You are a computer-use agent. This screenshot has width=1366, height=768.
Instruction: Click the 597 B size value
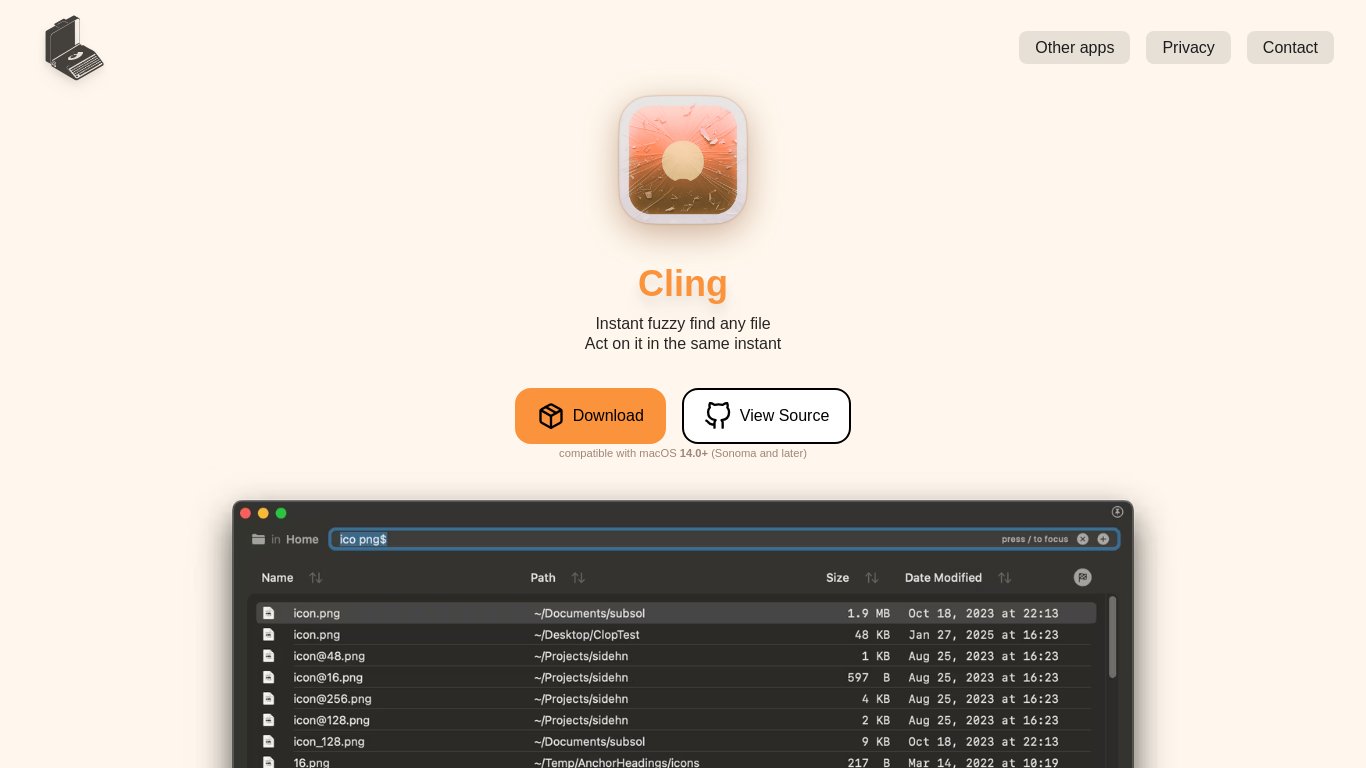(868, 677)
